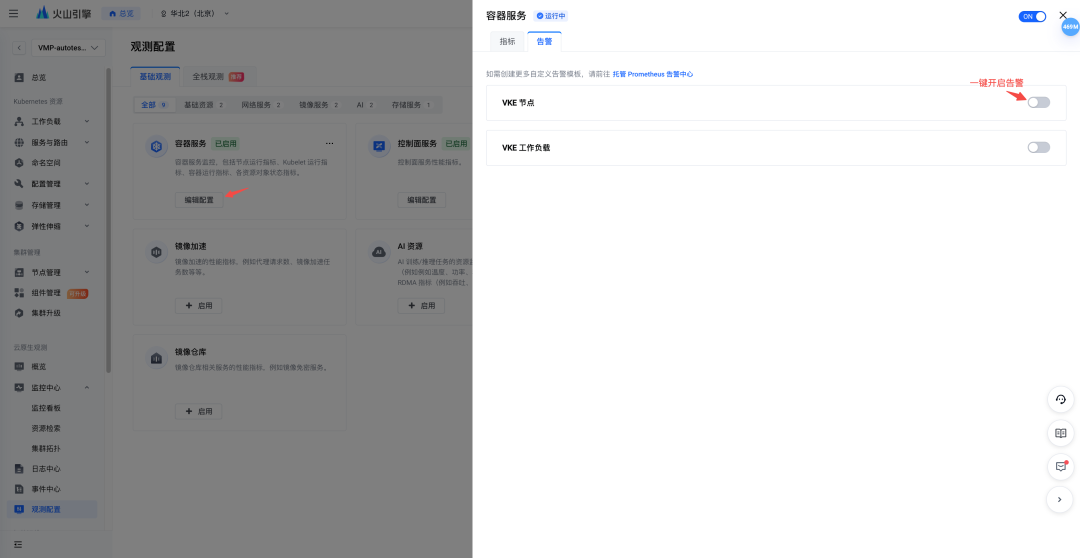Click 编辑配置 on 容器服务 card
Image resolution: width=1080 pixels, height=558 pixels.
click(199, 200)
